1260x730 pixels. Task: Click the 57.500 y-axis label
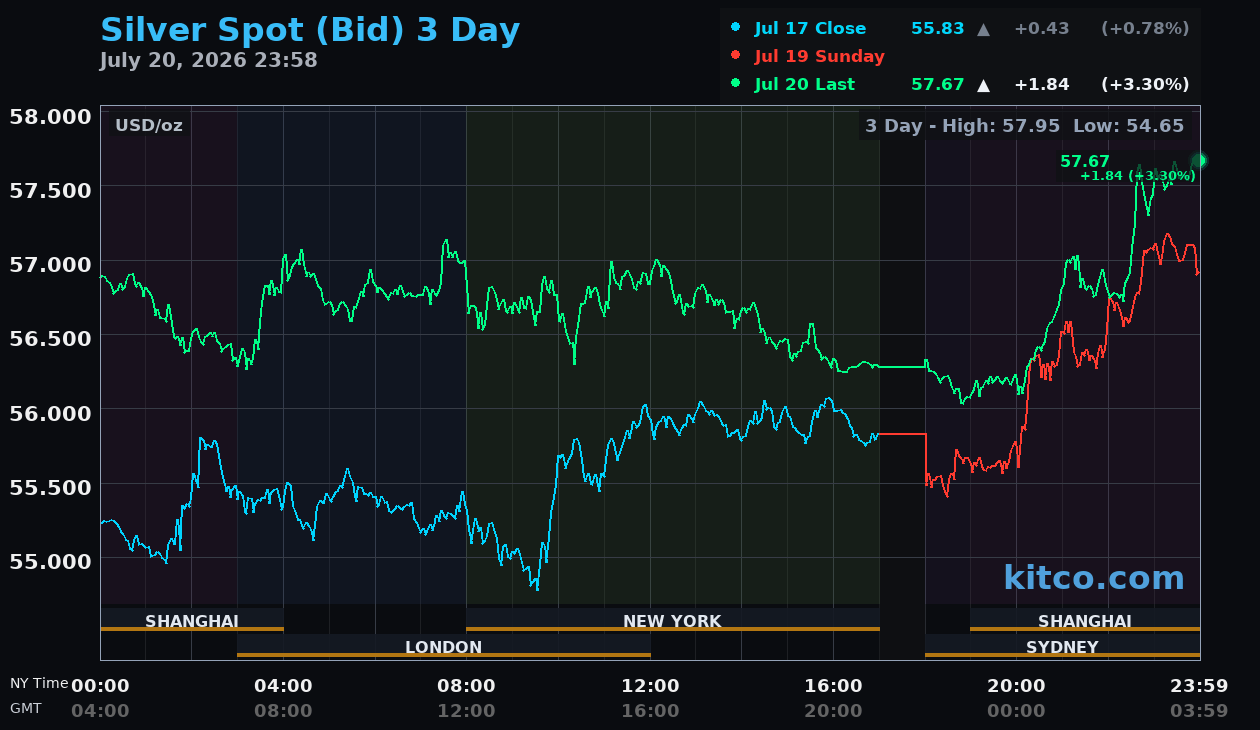[50, 190]
